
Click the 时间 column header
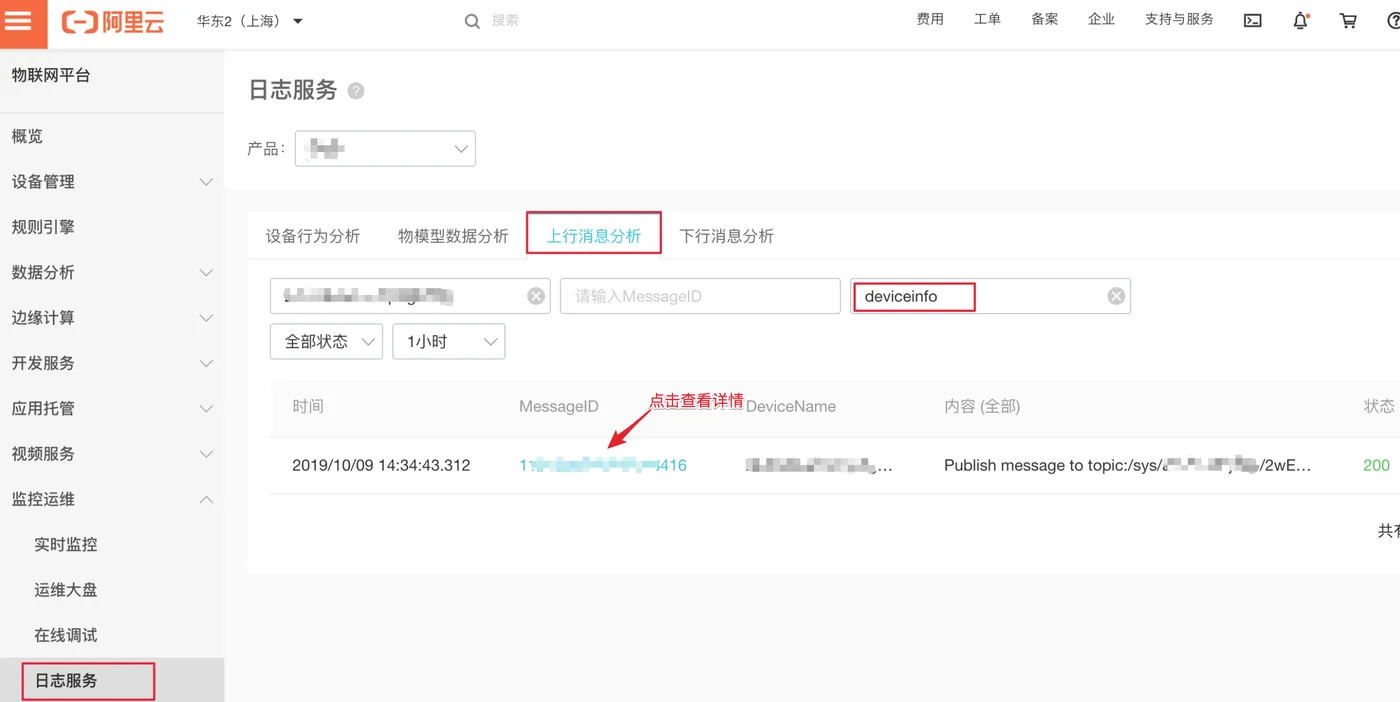point(308,407)
